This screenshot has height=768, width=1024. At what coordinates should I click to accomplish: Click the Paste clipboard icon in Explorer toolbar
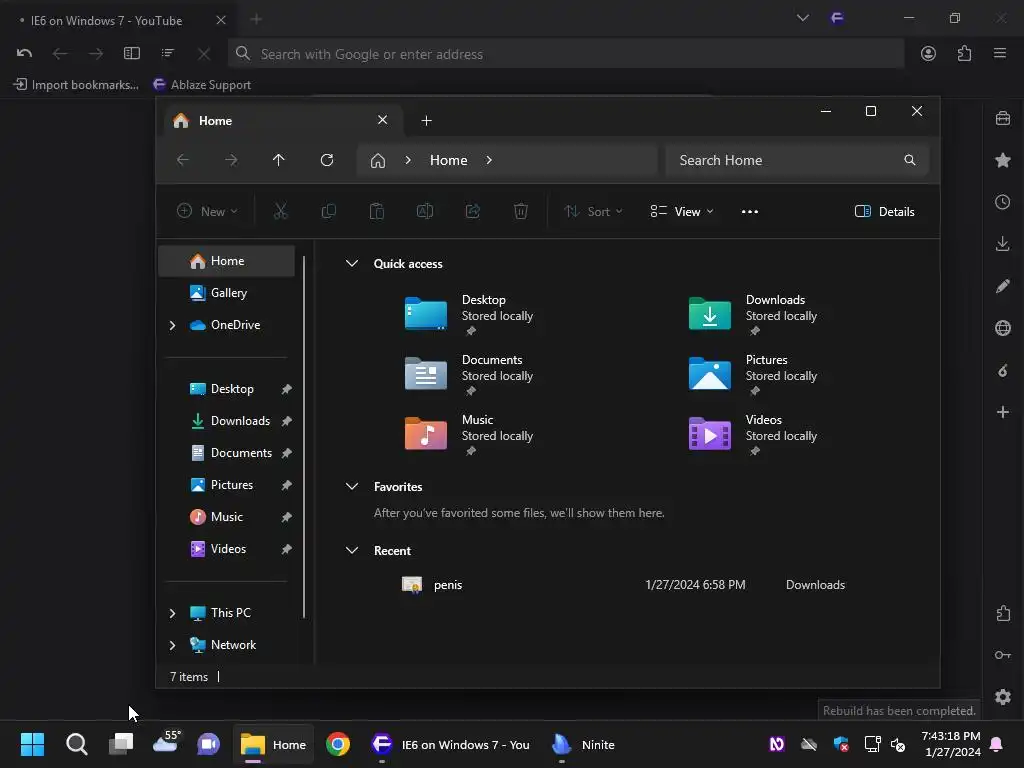(377, 211)
